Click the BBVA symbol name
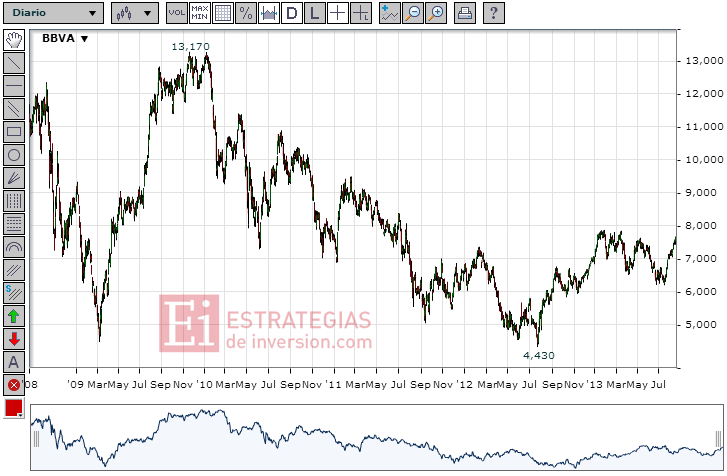The image size is (727, 476). pyautogui.click(x=58, y=38)
